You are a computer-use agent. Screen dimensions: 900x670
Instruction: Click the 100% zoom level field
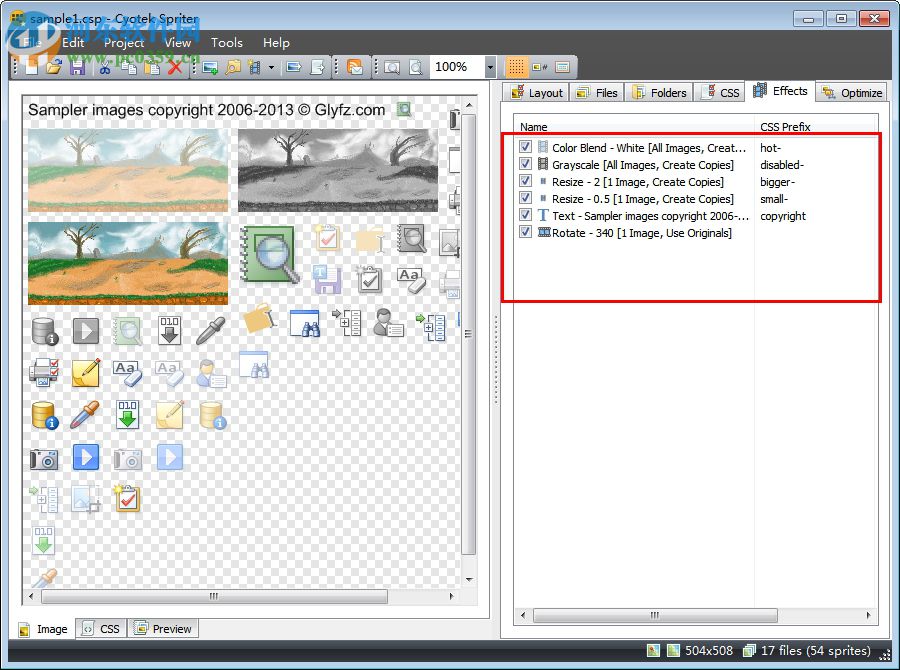point(457,67)
